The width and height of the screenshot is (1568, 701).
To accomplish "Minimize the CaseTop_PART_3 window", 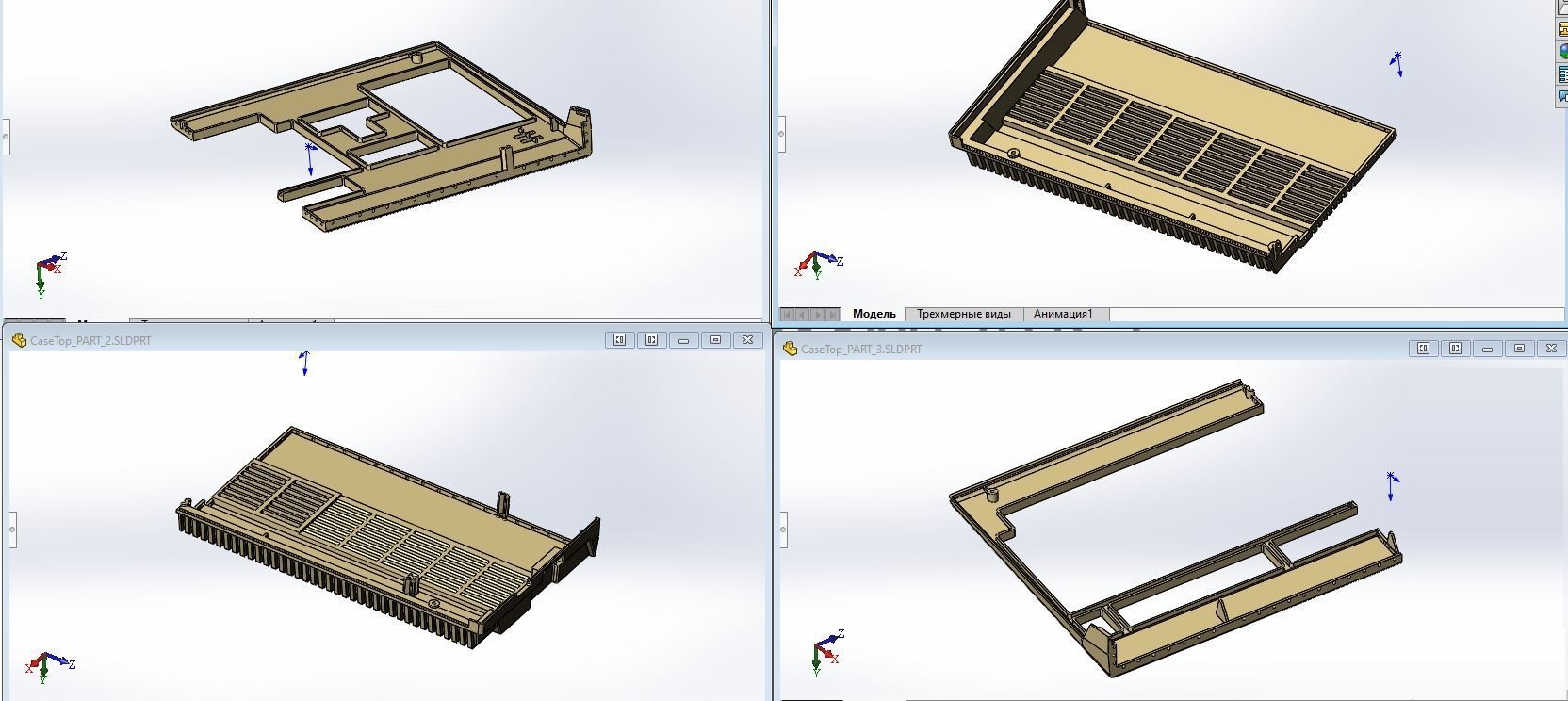I will 1487,349.
